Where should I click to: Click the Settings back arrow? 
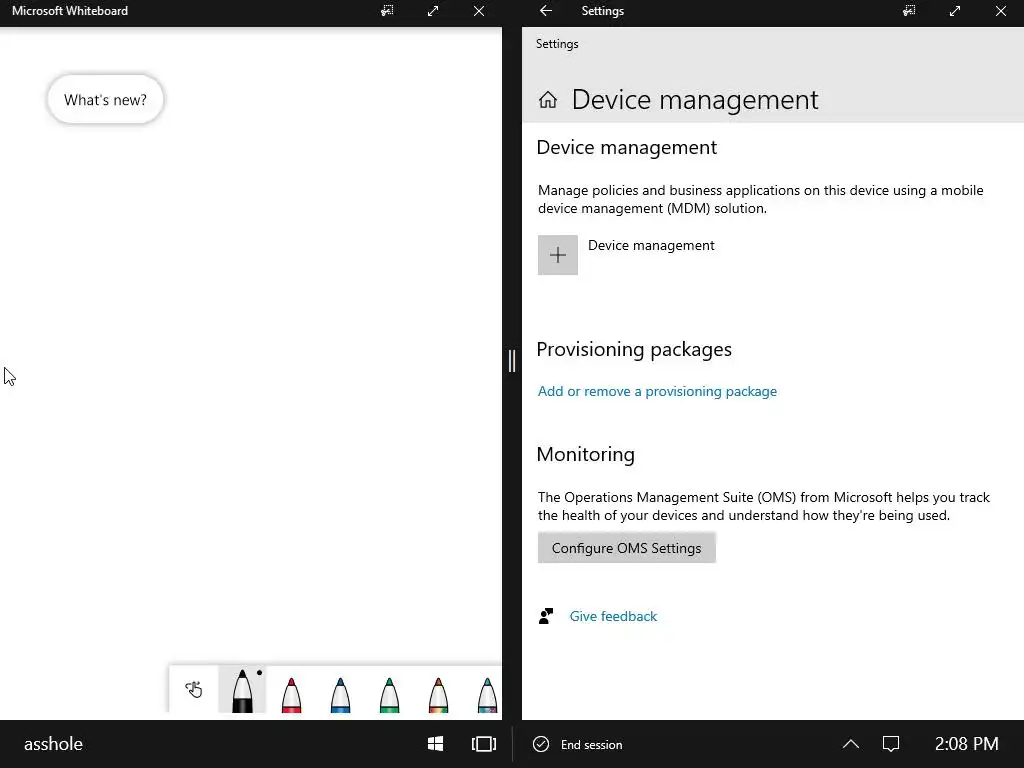(x=546, y=11)
